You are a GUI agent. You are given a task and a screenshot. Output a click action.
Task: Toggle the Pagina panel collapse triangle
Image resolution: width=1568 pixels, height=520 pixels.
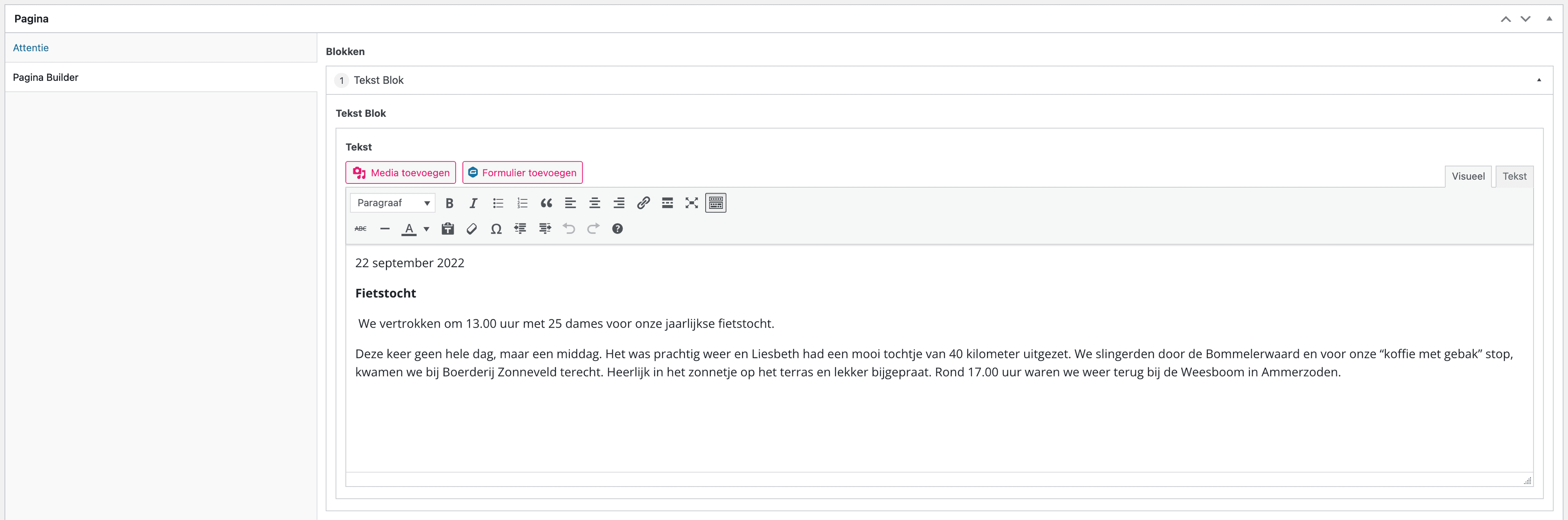tap(1549, 19)
